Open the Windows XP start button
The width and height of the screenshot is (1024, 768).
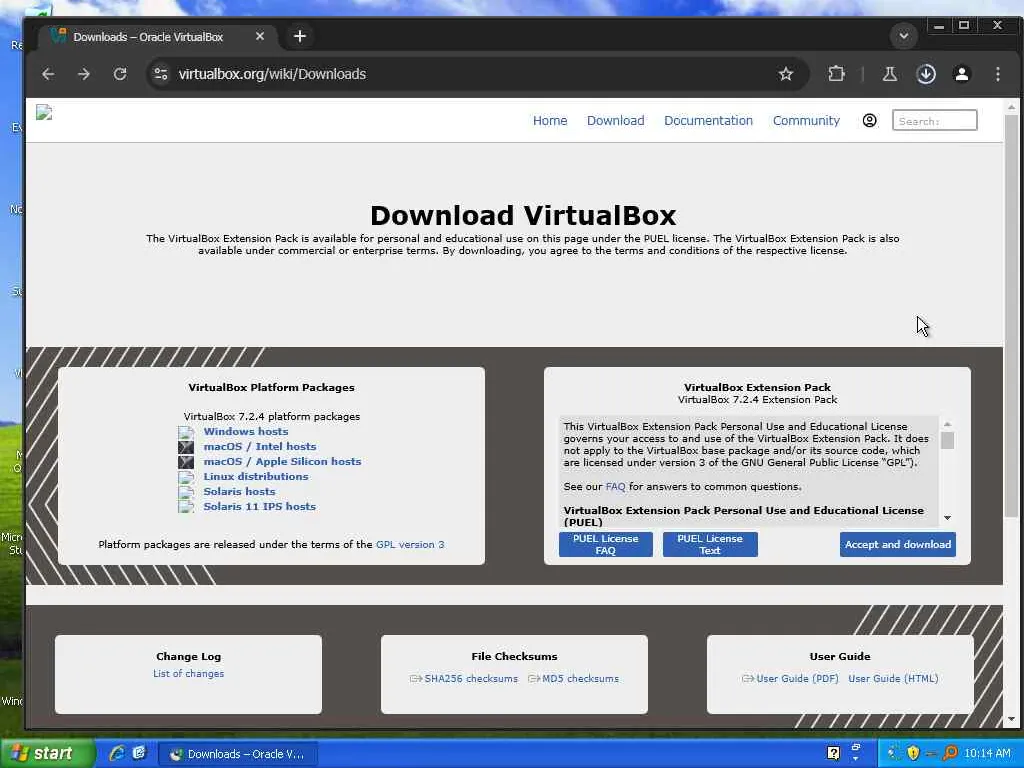tap(47, 754)
